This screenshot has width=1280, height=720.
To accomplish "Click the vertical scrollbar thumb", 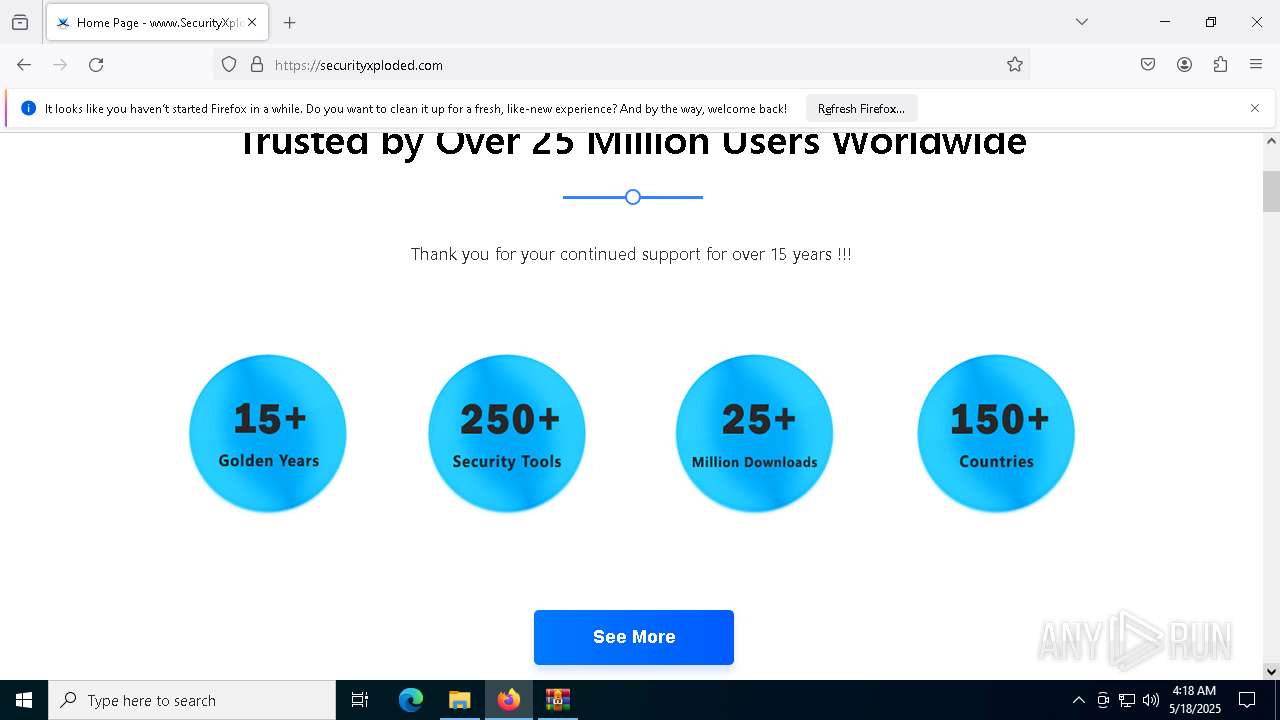I will tap(1271, 191).
